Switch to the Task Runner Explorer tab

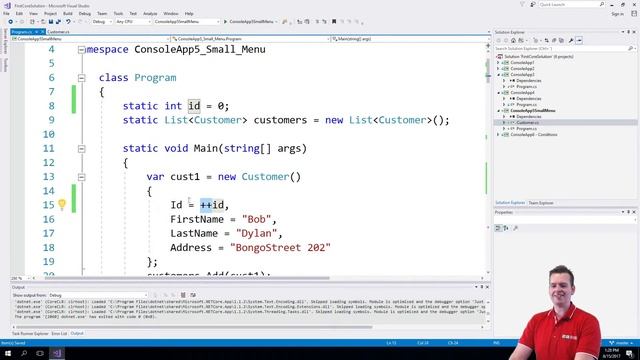tap(30, 333)
